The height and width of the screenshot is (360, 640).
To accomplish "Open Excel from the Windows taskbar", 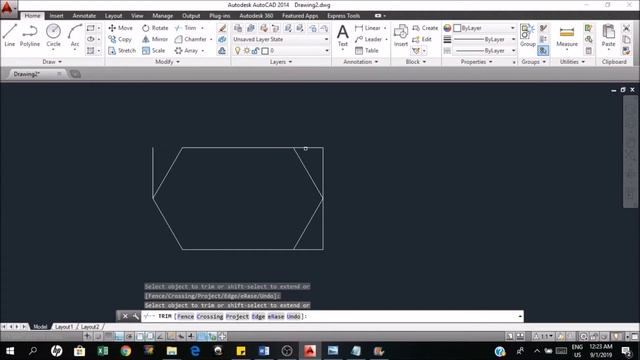I will [x=102, y=351].
